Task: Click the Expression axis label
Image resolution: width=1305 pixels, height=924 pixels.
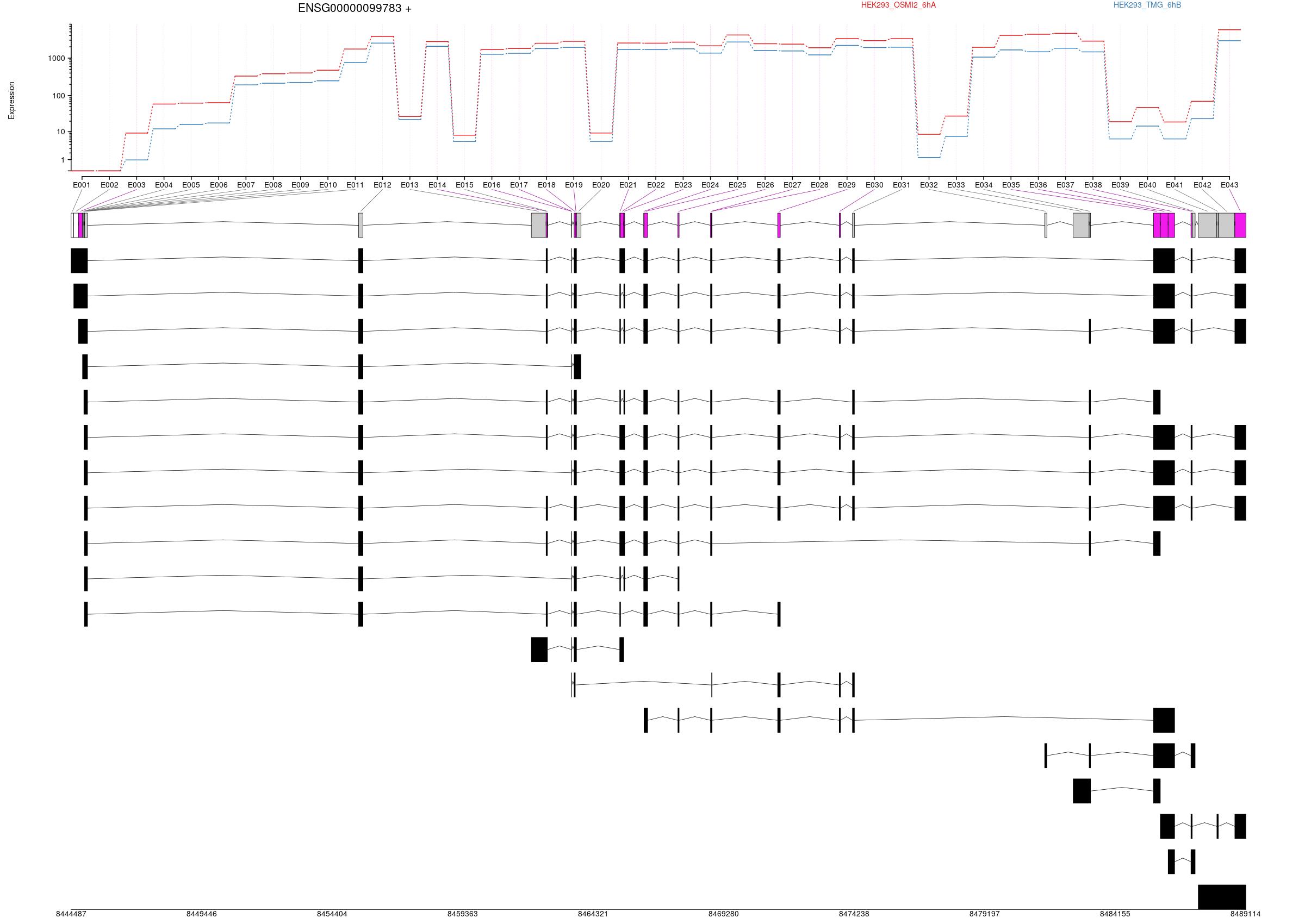Action: [x=11, y=101]
